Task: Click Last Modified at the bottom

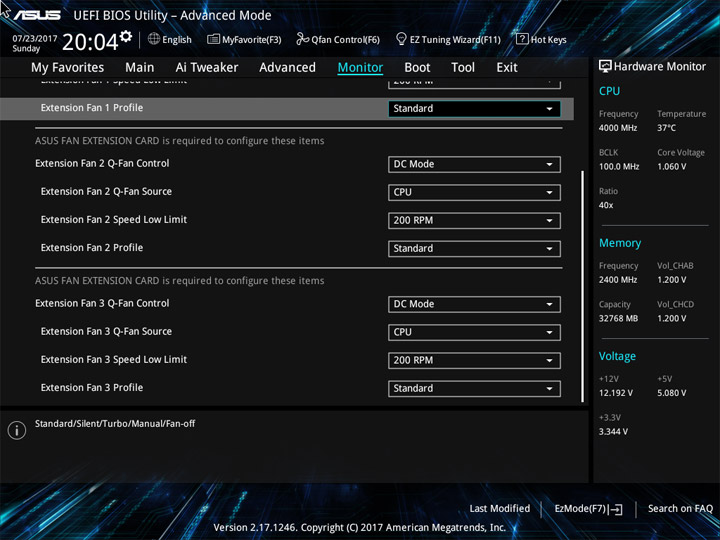Action: point(500,509)
